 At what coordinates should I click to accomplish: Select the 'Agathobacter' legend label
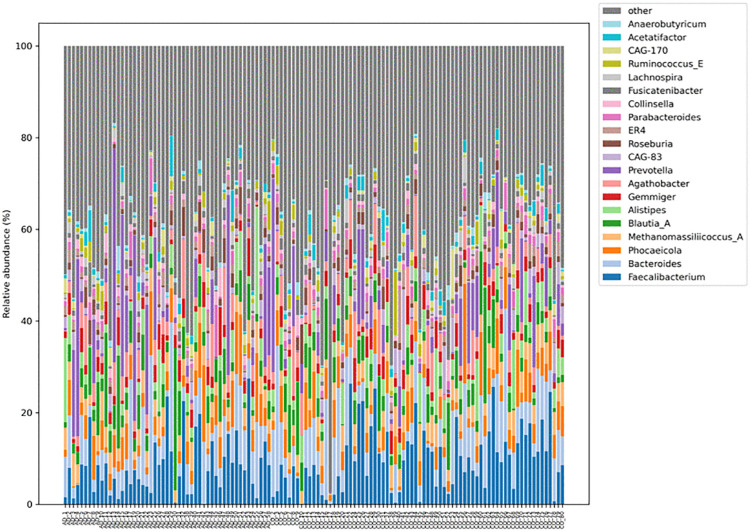pyautogui.click(x=659, y=184)
